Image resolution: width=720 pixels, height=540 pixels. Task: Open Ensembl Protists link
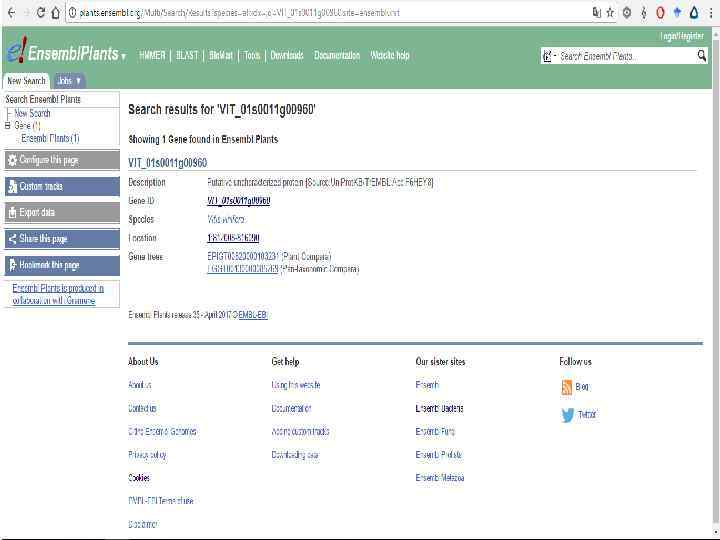[439, 455]
